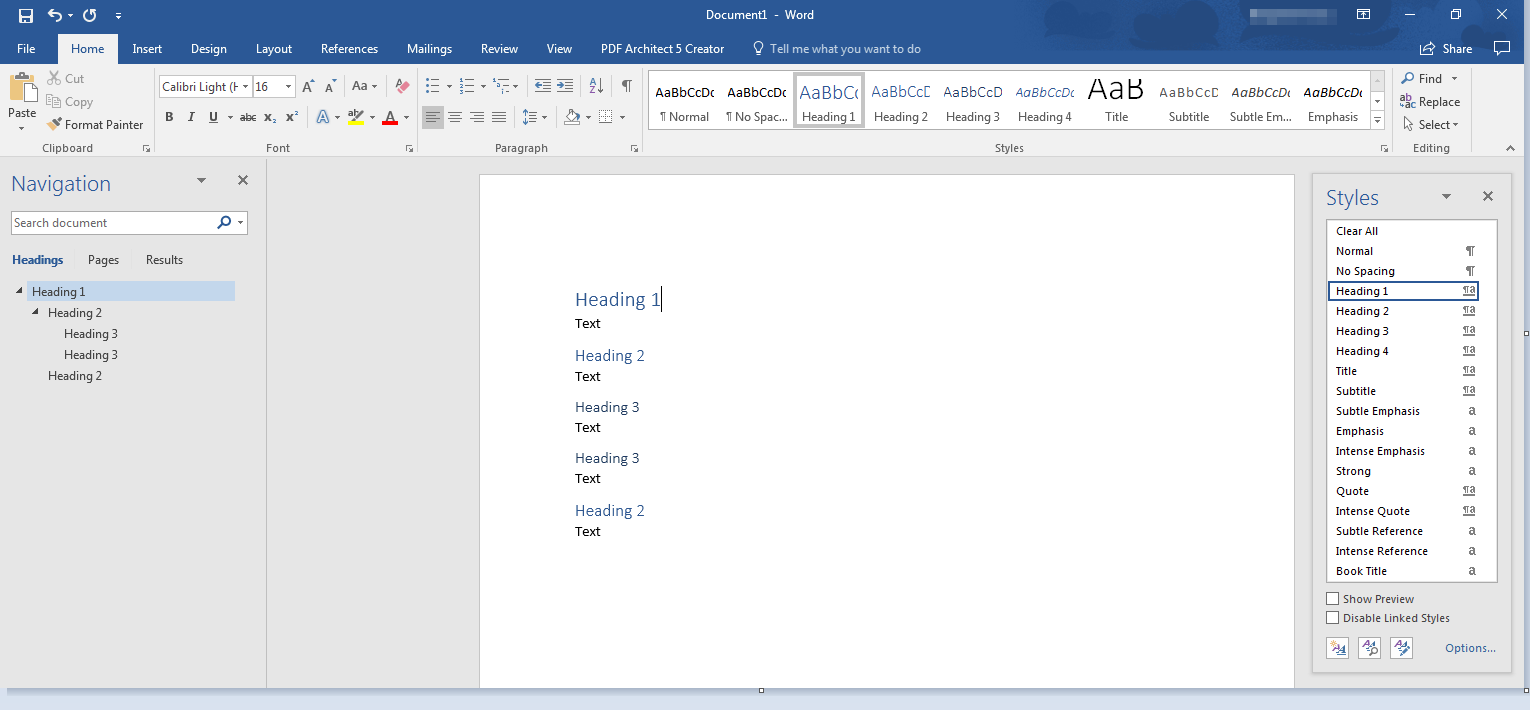The image size is (1530, 710).
Task: Clear all formatting with the eraser icon
Action: [x=402, y=87]
